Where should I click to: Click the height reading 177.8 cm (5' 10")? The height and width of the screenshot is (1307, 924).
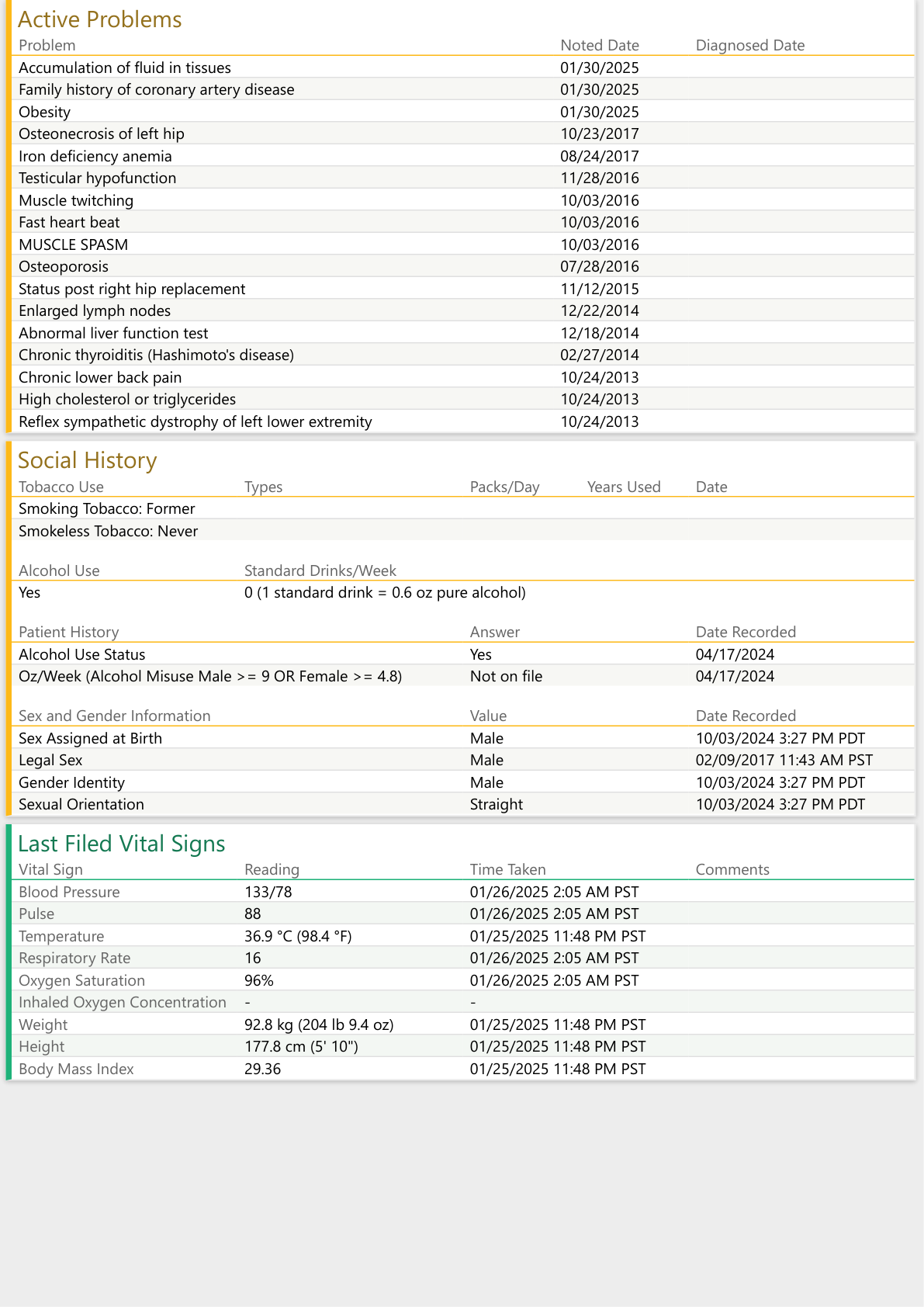tap(301, 1046)
